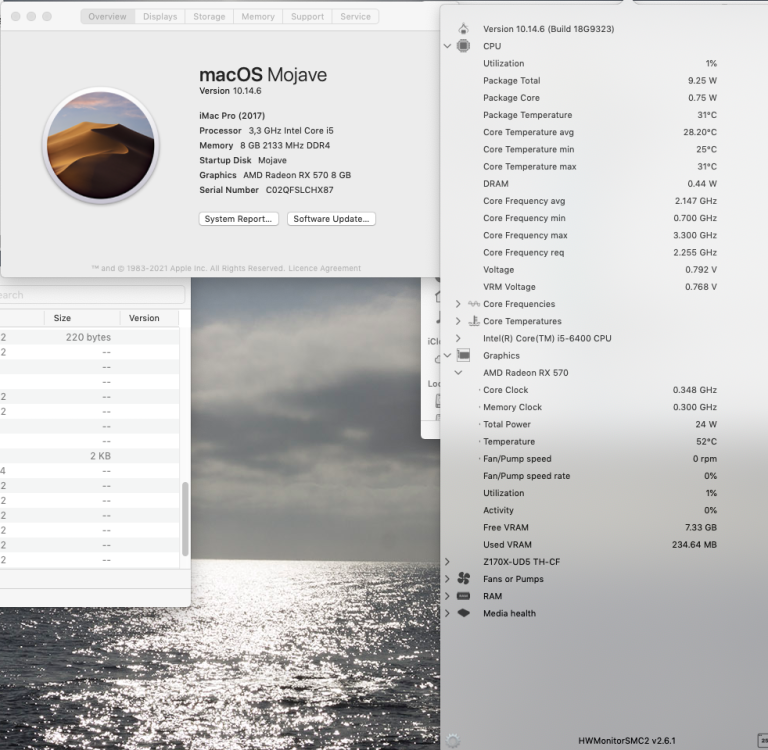Click the 2 KB size cell
Screen dimensions: 768x750
(x=100, y=456)
